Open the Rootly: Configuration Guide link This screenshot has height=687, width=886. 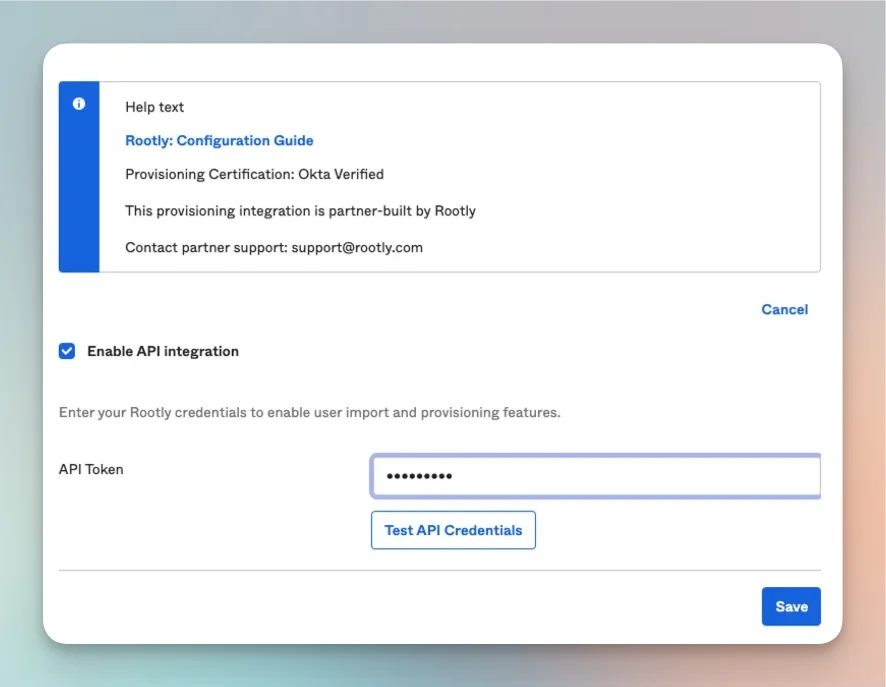coord(219,140)
